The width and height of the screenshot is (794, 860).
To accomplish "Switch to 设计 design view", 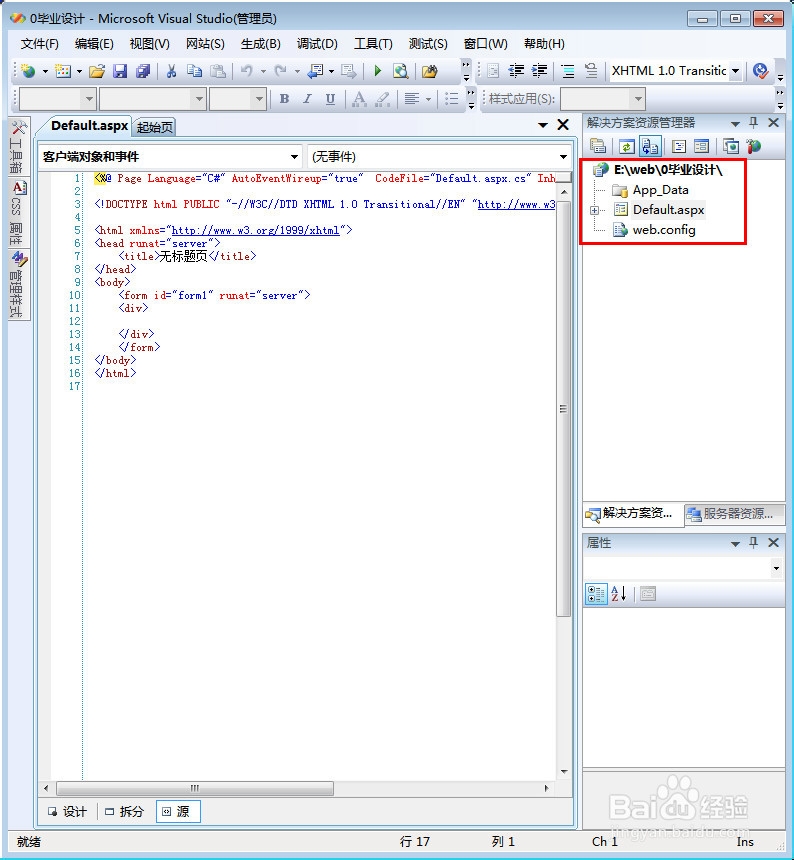I will (67, 811).
